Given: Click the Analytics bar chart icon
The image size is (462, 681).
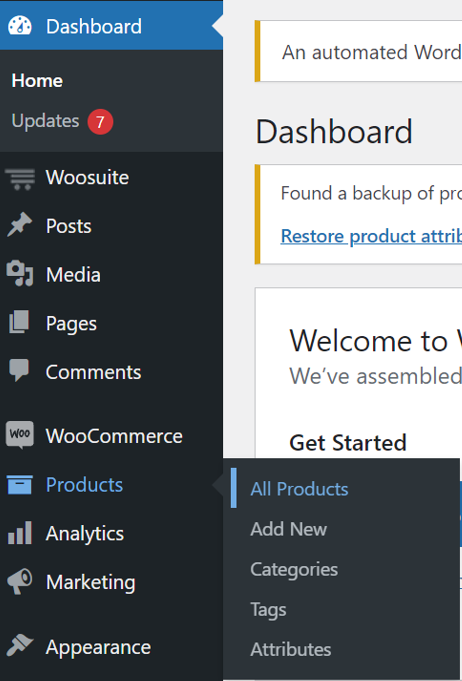Looking at the screenshot, I should click(20, 533).
